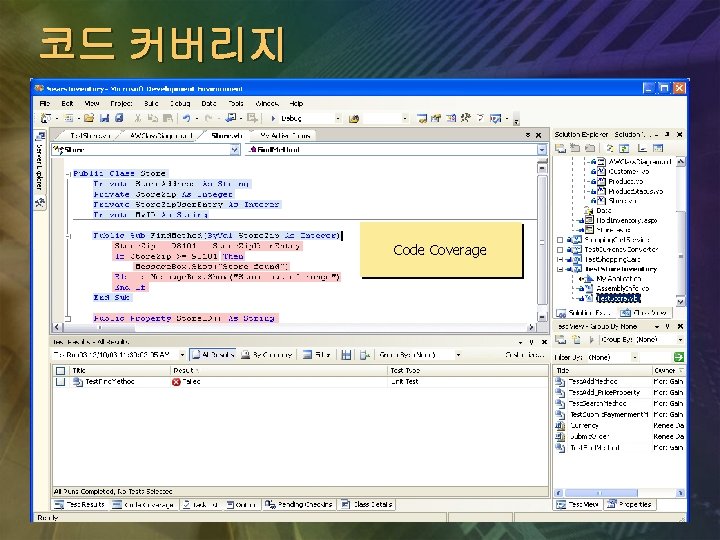Open the Store class selector dropdown
720x540 pixels.
click(235, 150)
